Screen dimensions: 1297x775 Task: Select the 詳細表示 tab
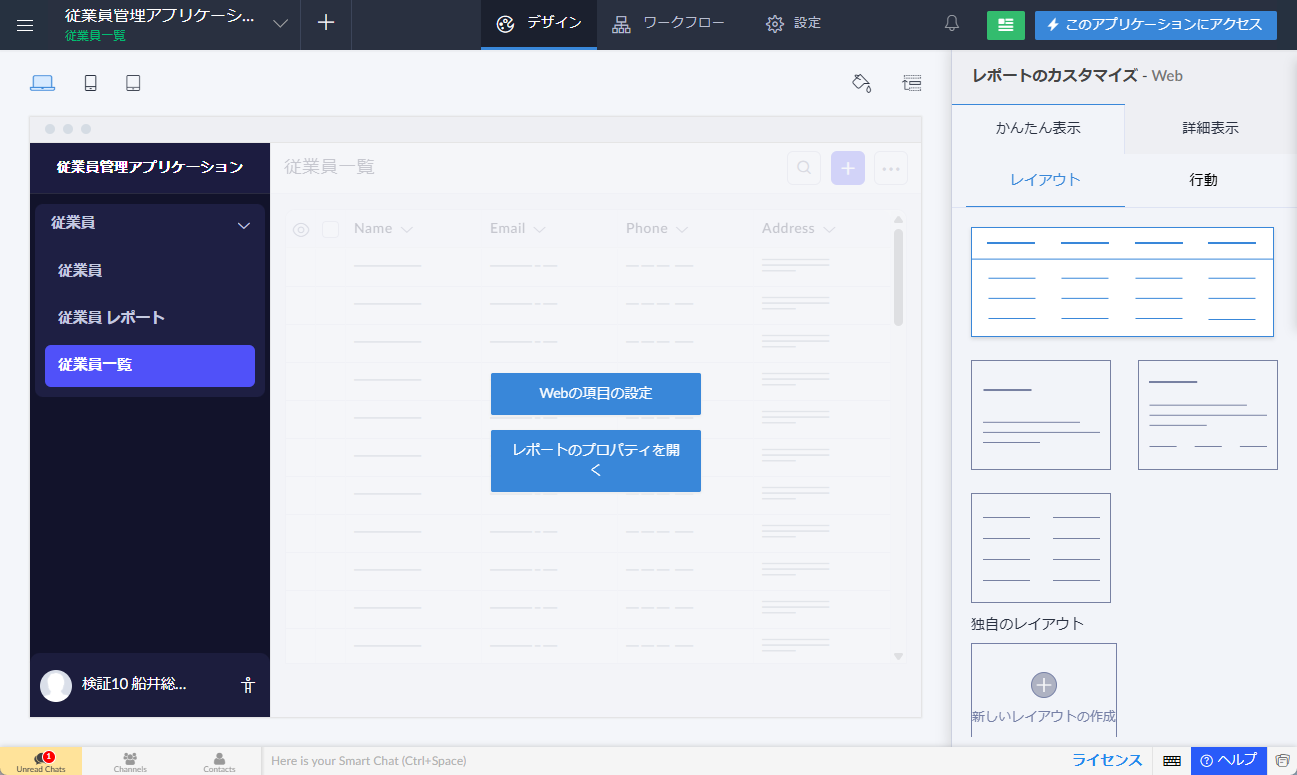click(x=1210, y=128)
